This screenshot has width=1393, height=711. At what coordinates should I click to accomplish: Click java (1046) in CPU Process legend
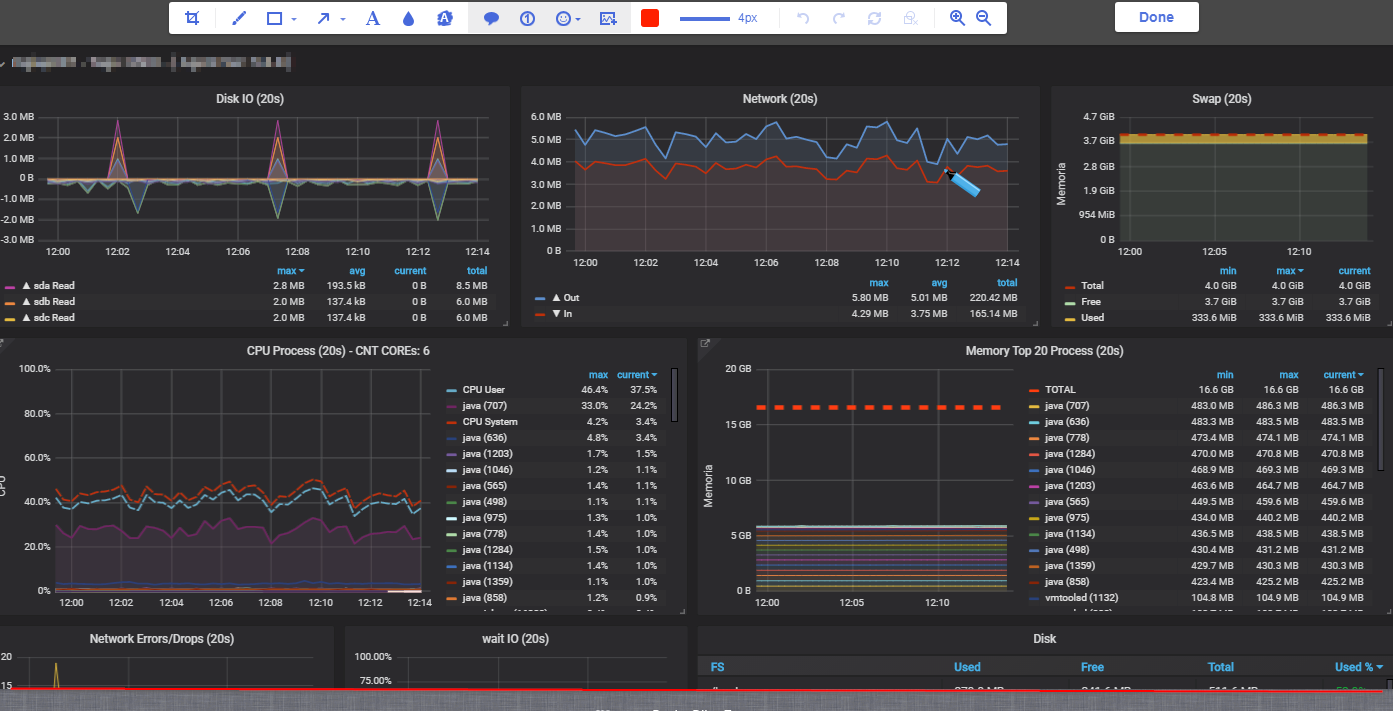pyautogui.click(x=486, y=470)
